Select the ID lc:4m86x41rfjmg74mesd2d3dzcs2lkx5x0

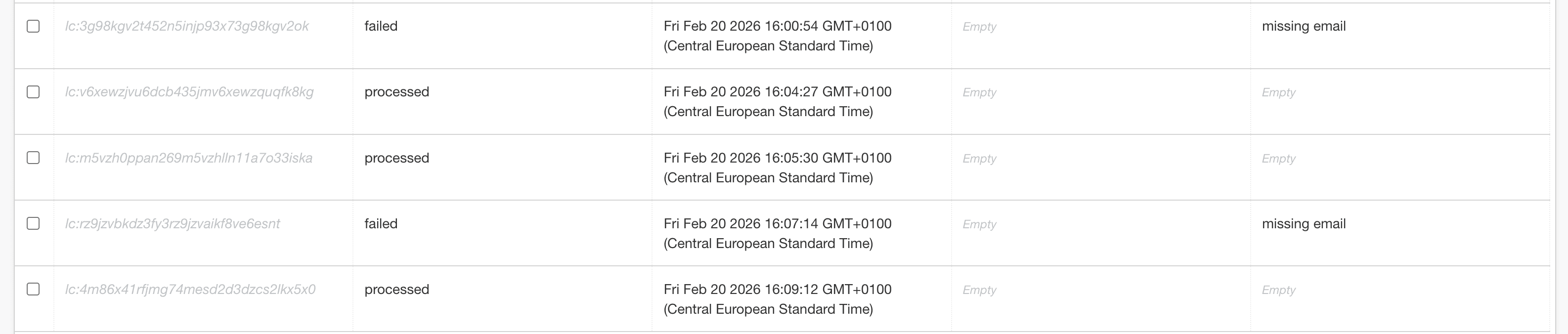tap(191, 290)
